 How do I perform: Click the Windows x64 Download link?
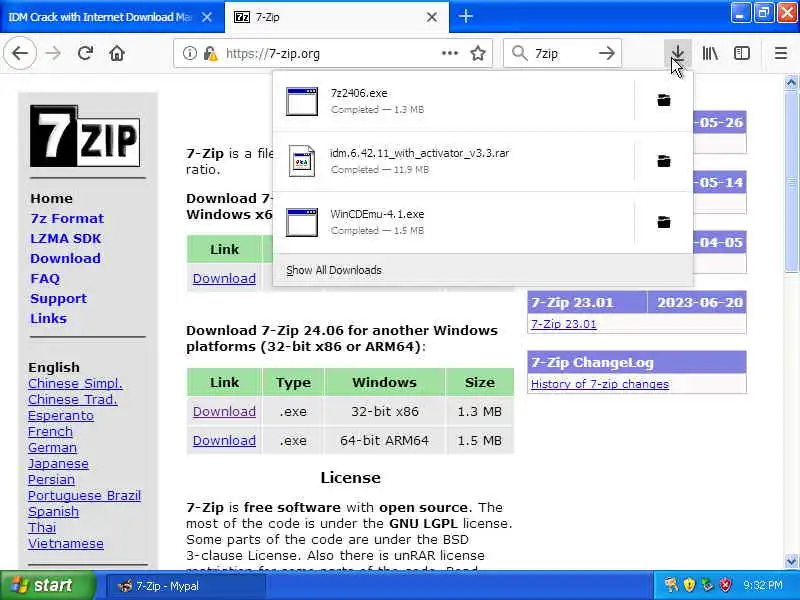click(224, 279)
